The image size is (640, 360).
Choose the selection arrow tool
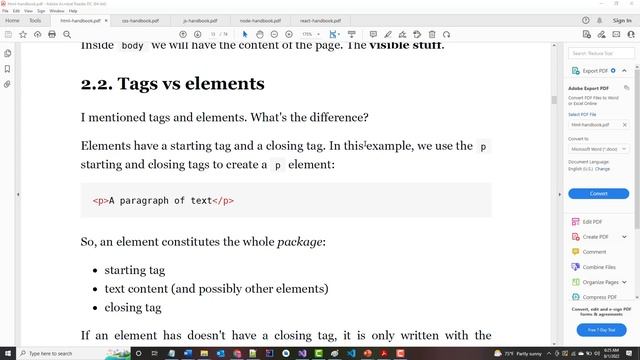click(x=245, y=35)
